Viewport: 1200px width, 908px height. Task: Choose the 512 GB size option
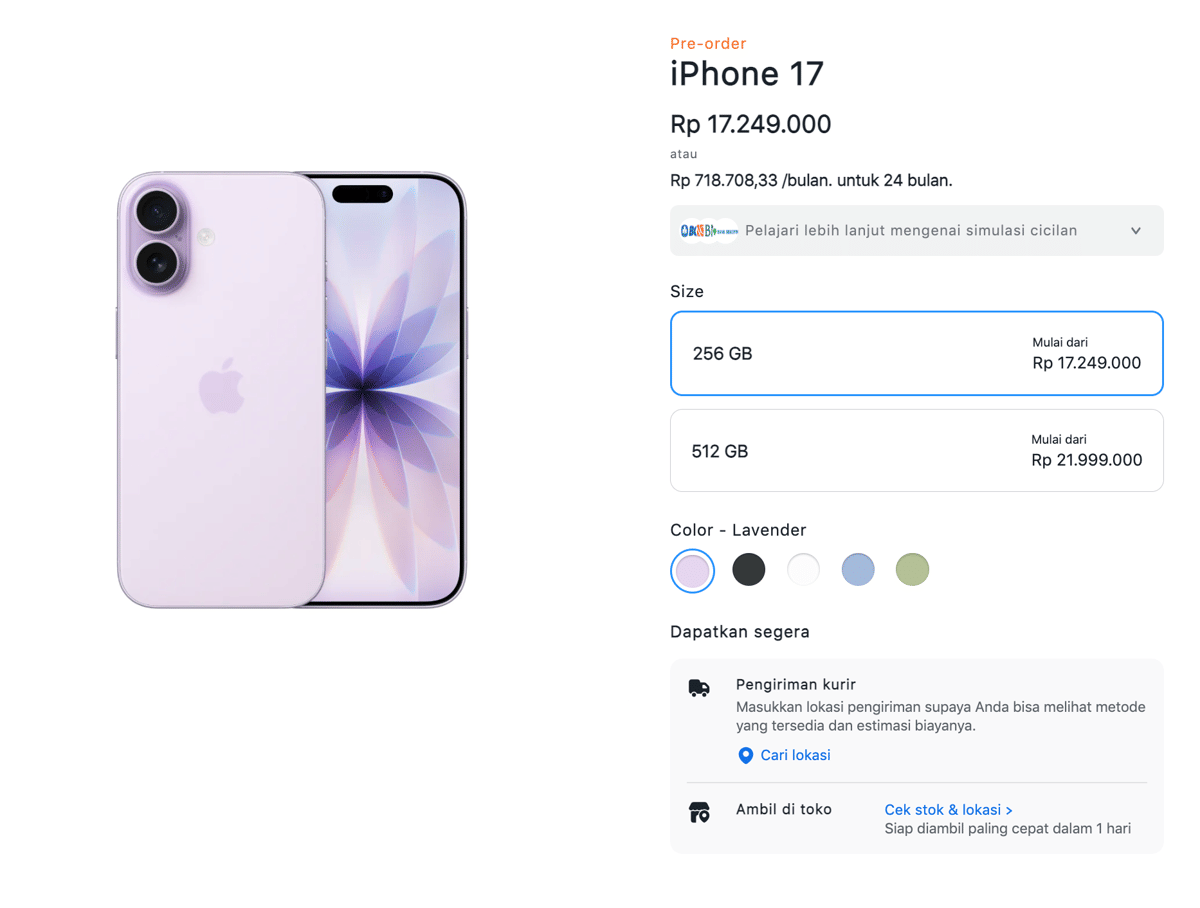(x=916, y=451)
